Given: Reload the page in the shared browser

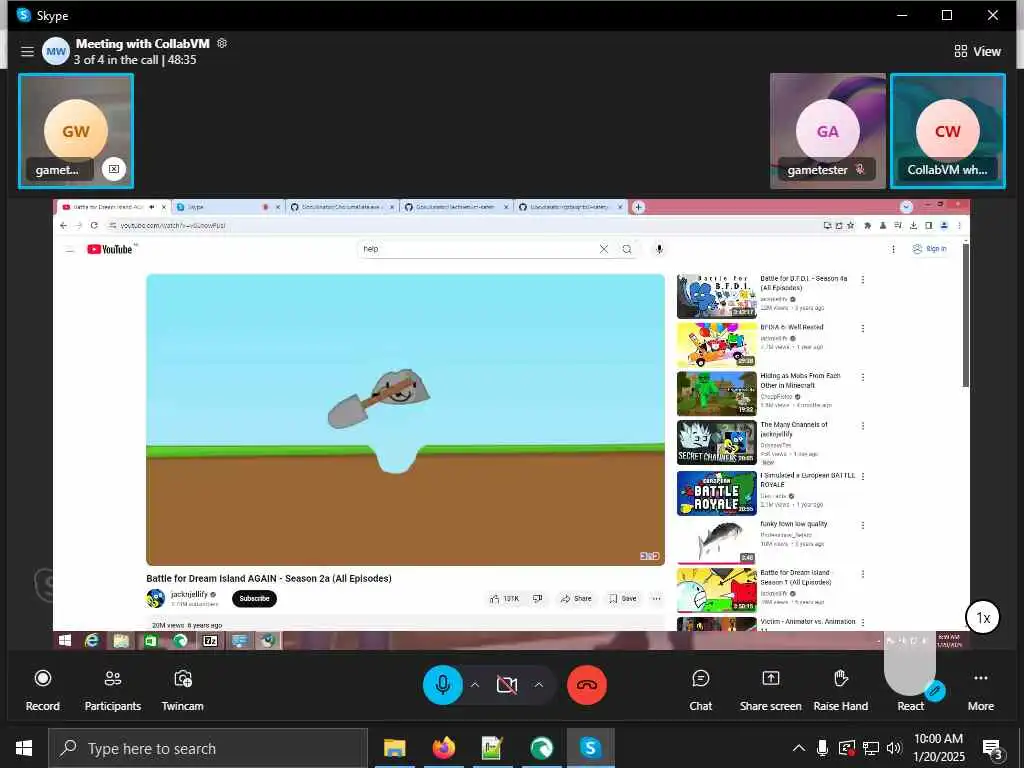Looking at the screenshot, I should point(94,225).
